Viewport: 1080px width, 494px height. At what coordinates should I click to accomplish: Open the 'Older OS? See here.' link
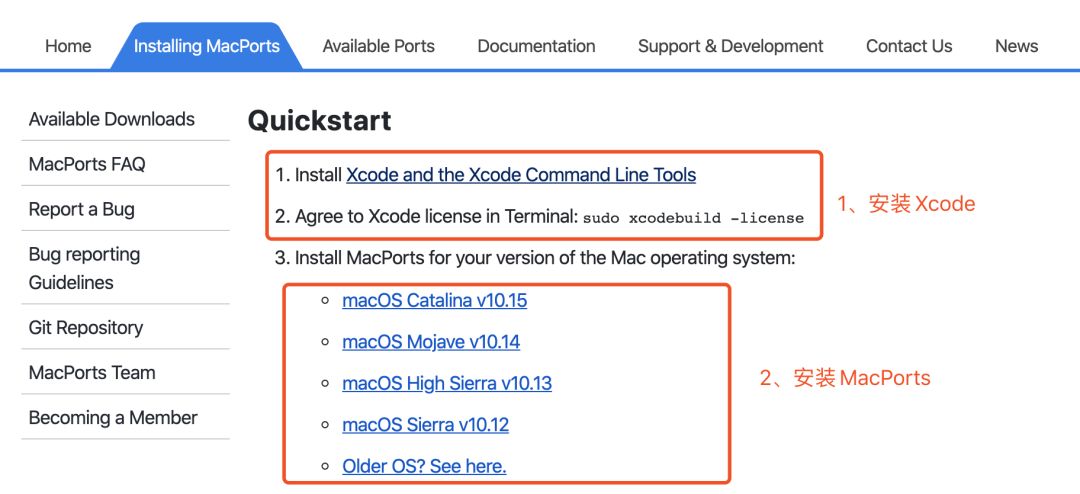(424, 466)
